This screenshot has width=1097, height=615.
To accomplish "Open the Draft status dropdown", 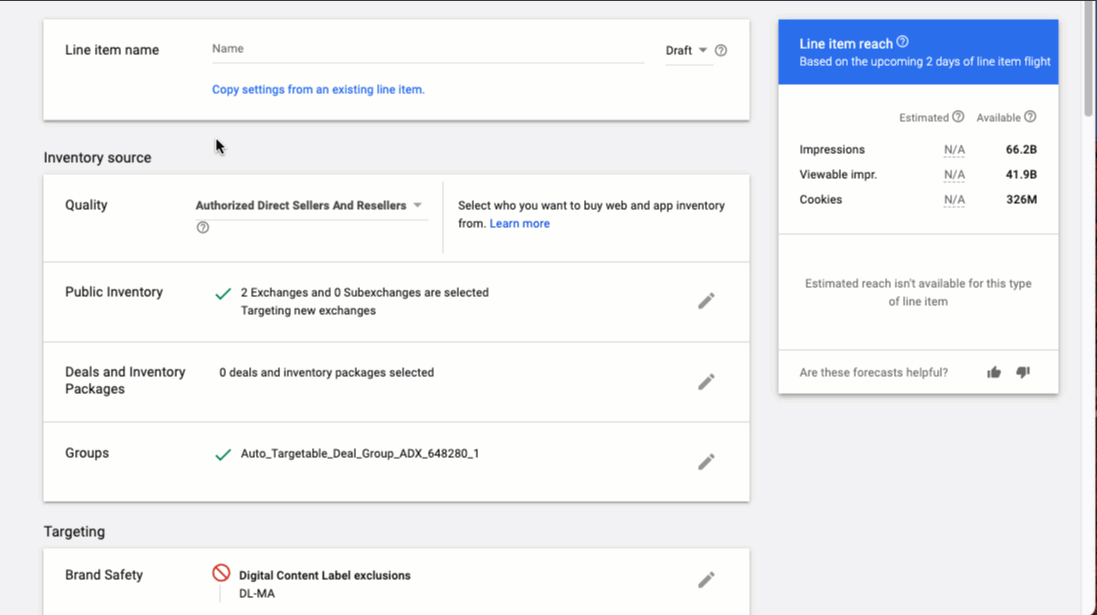I will tap(685, 49).
